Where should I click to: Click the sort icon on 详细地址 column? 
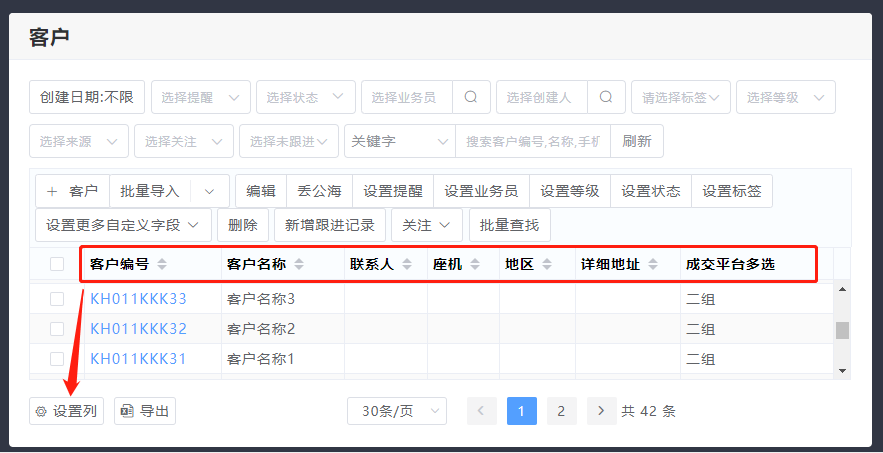pos(653,265)
